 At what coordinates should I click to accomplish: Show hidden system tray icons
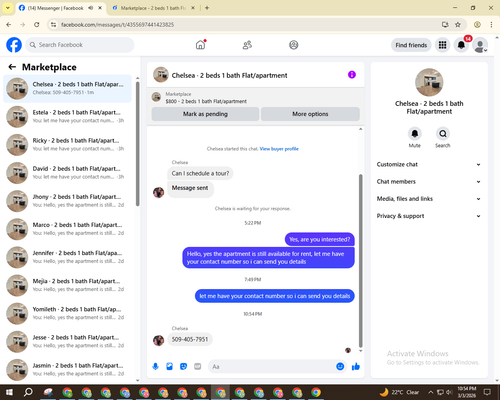(431, 392)
